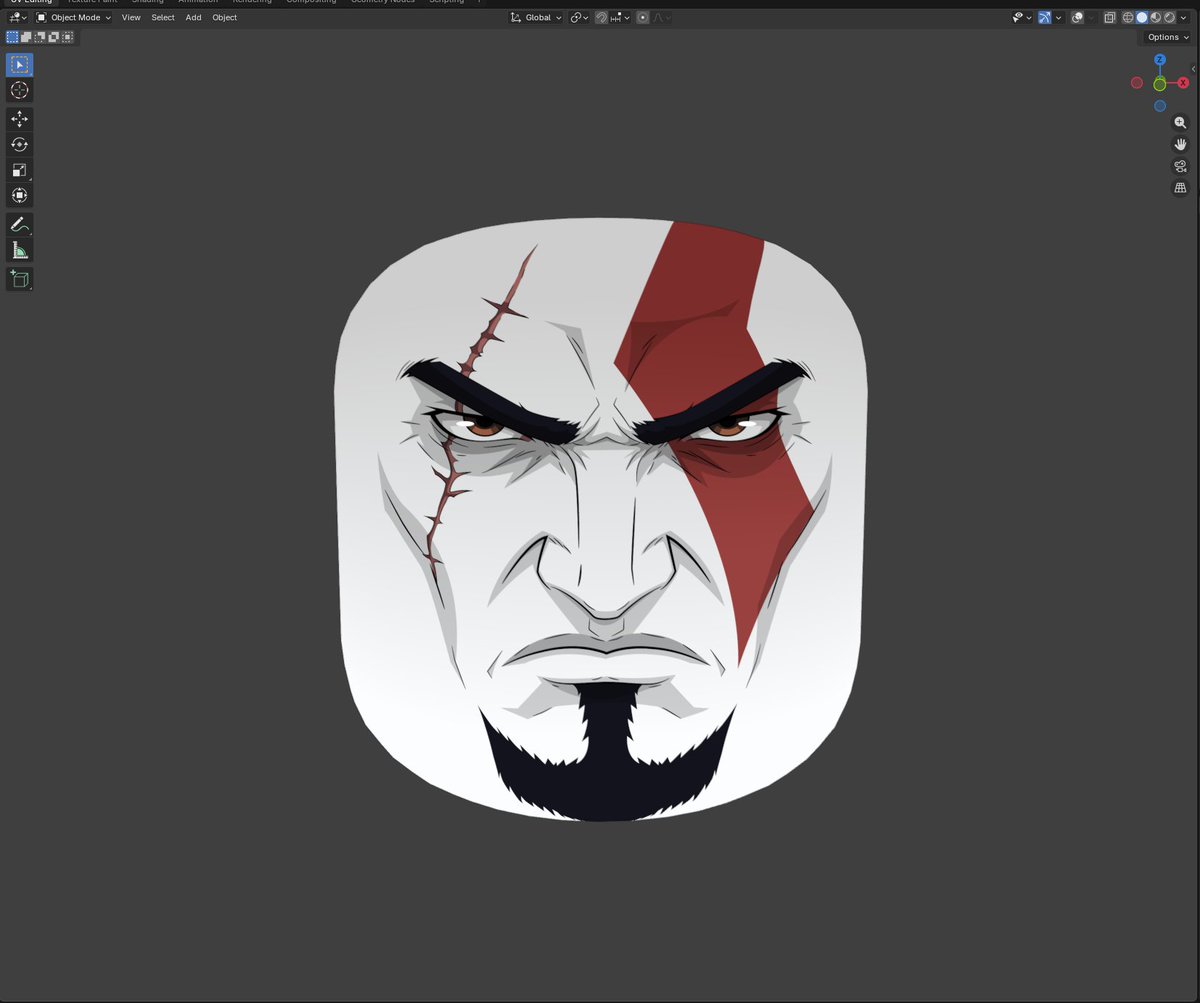1200x1003 pixels.
Task: Click the red X axis gizmo
Action: (1184, 83)
